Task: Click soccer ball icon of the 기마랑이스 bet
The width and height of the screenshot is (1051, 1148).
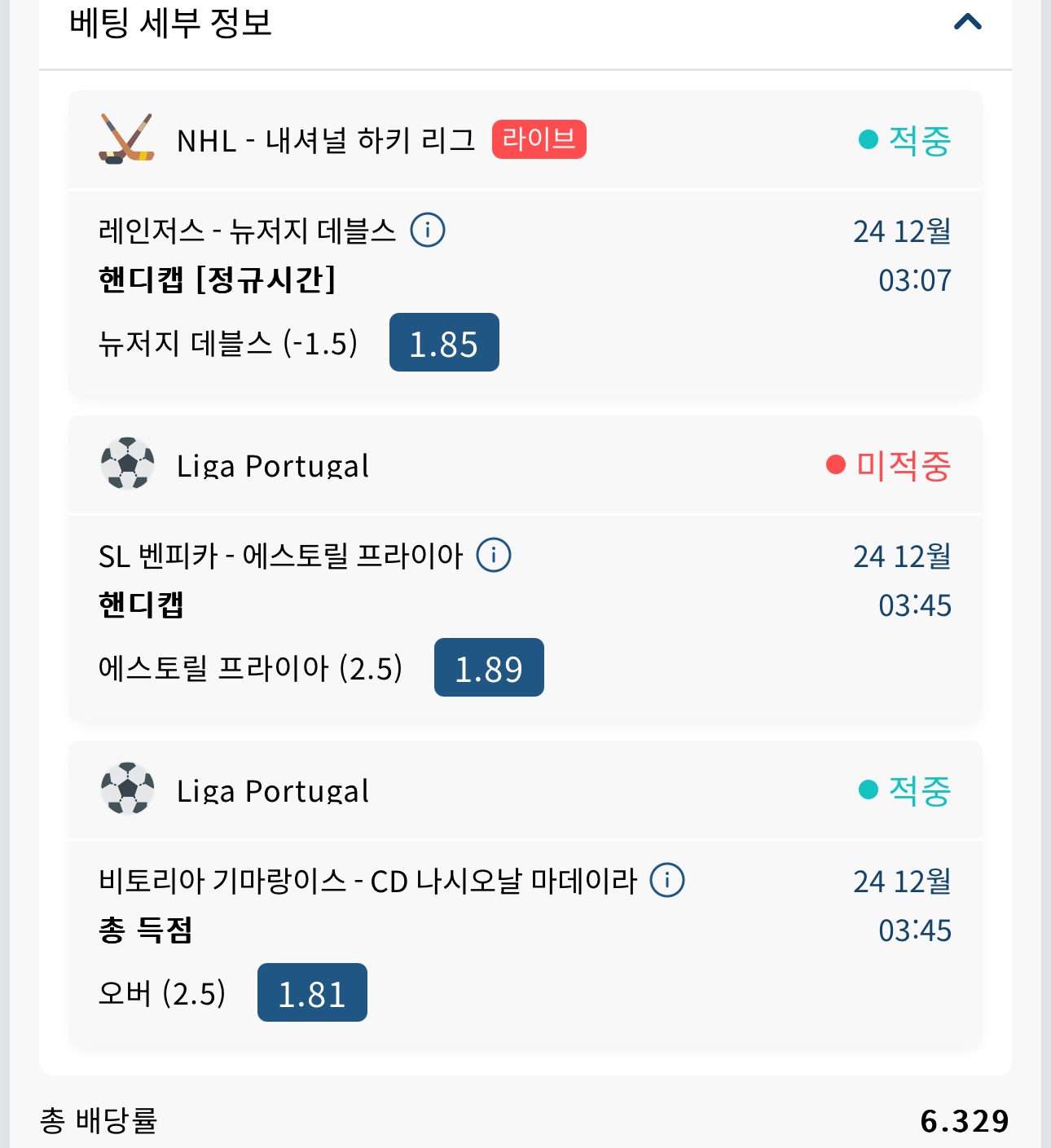Action: (127, 790)
